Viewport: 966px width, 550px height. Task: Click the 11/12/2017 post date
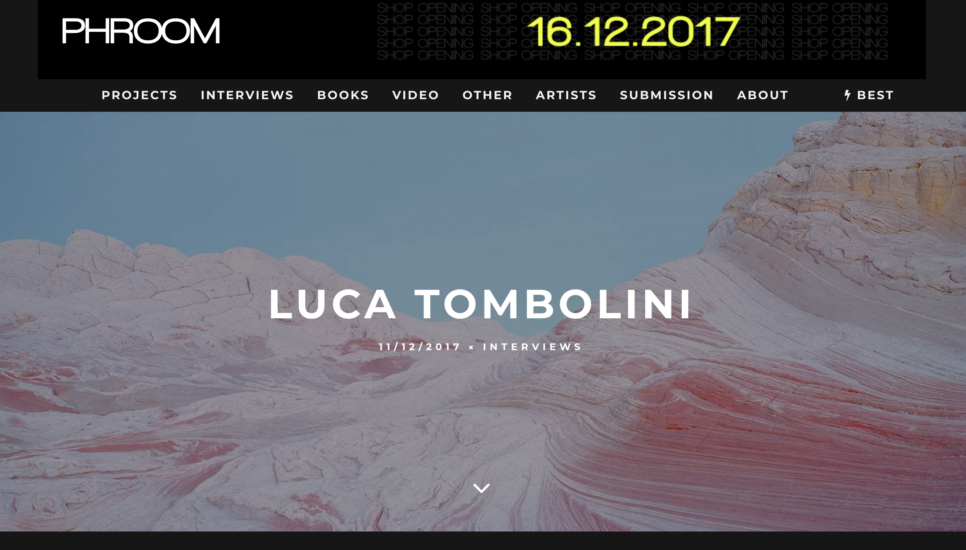[x=420, y=347]
